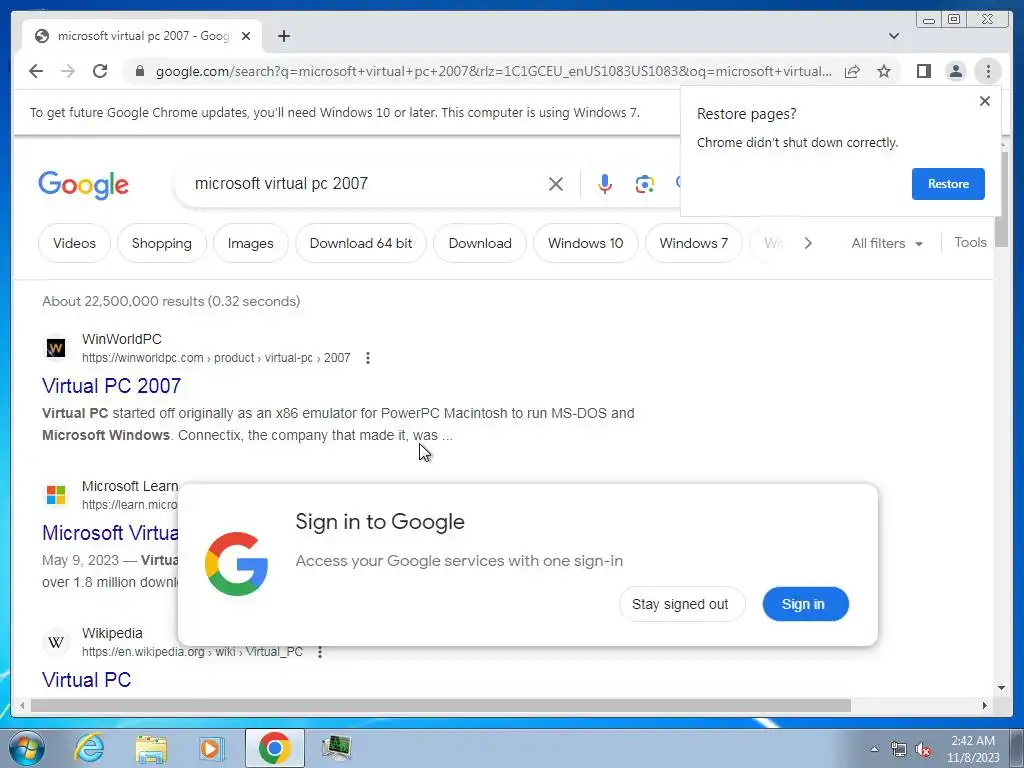1024x768 pixels.
Task: Show more filter chips with the right chevron
Action: coord(808,243)
